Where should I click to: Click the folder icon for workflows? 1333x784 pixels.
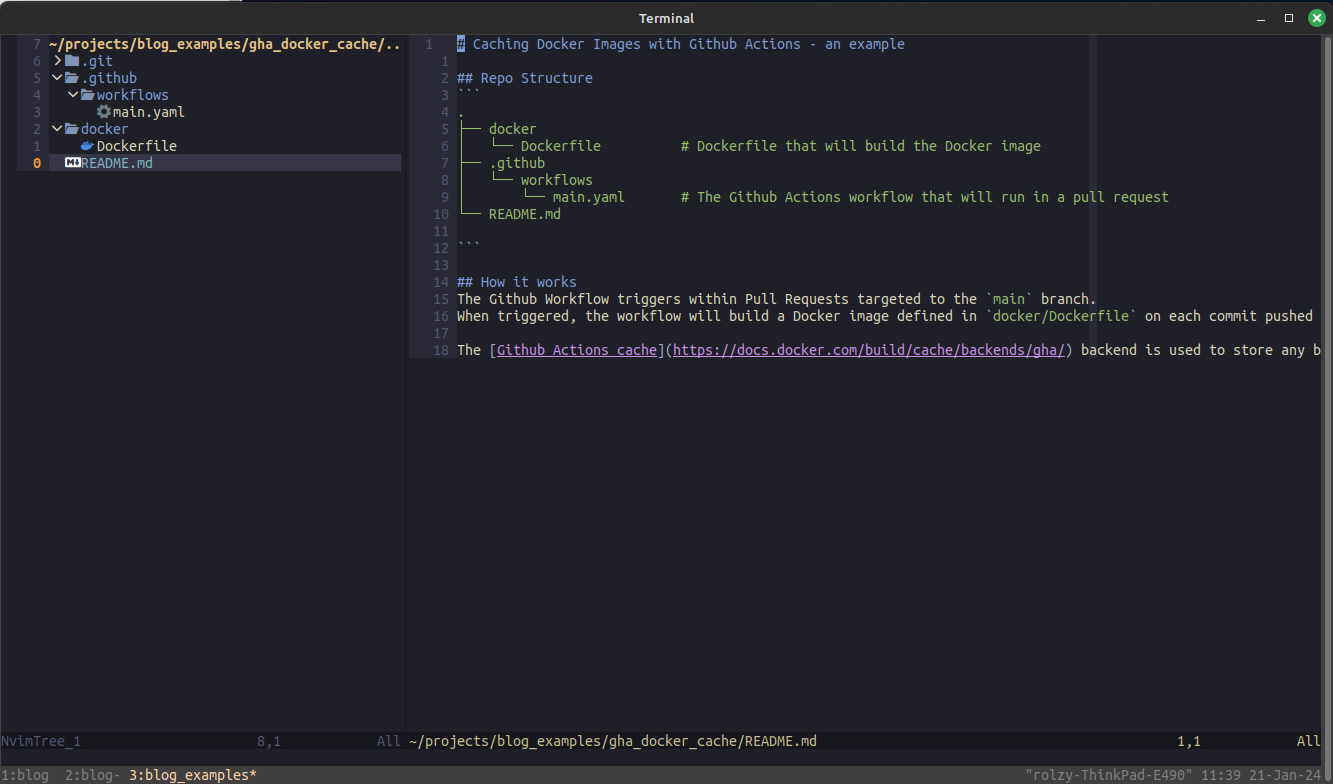click(89, 94)
